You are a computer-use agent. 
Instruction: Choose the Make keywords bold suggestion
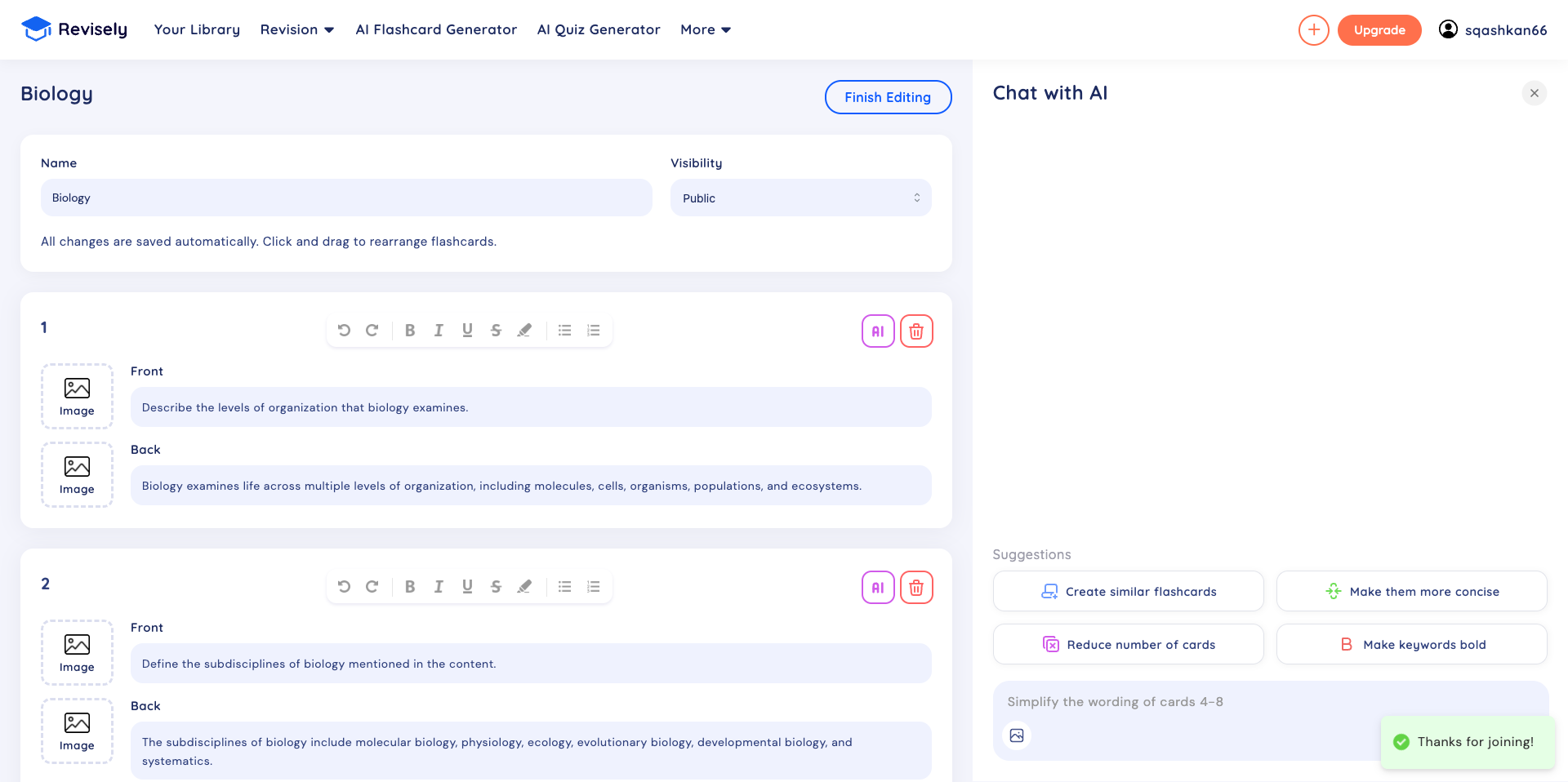[1411, 644]
